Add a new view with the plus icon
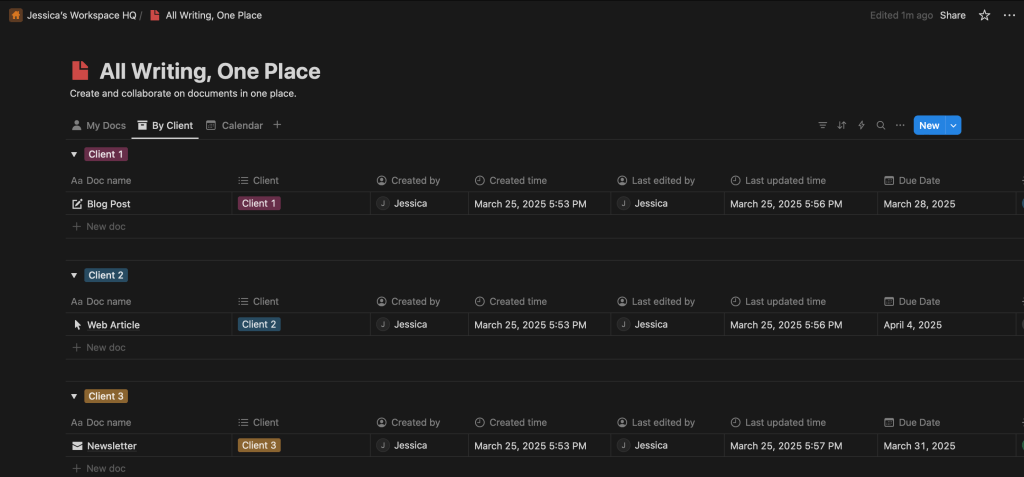Viewport: 1024px width, 477px height. click(x=277, y=125)
